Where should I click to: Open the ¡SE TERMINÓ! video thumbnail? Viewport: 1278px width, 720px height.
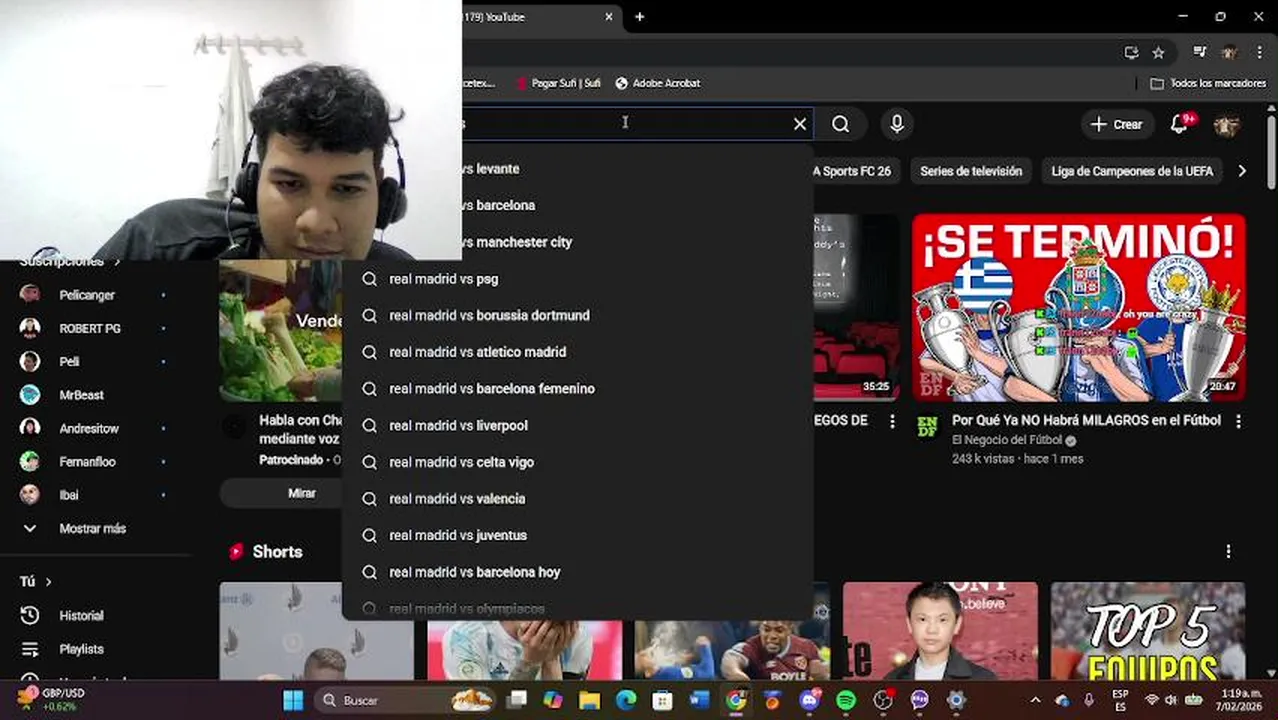click(1078, 306)
